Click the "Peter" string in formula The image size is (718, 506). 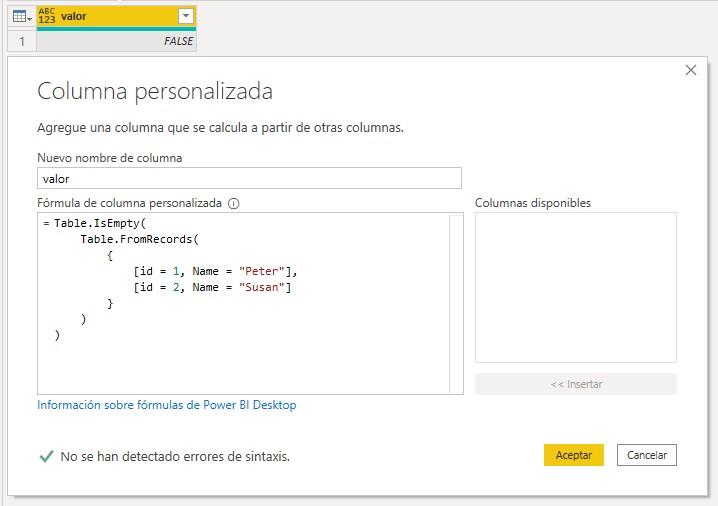coord(261,271)
